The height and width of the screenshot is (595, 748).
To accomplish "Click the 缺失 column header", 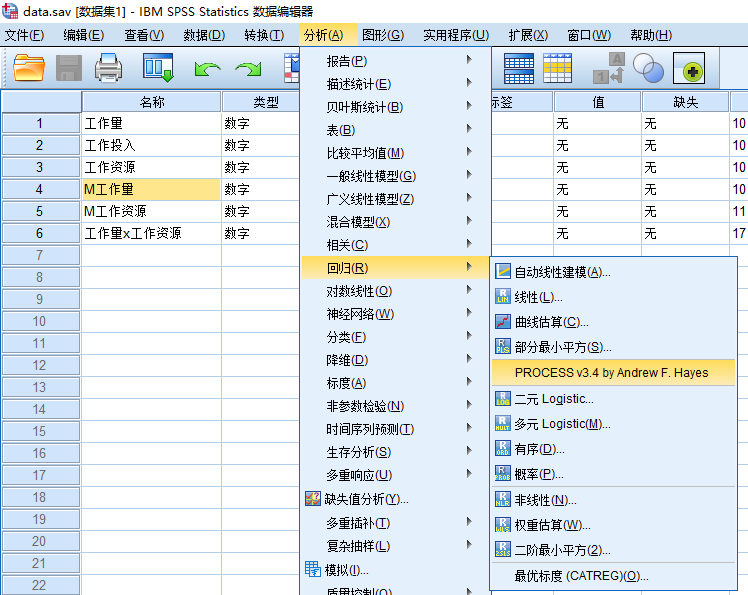I will pyautogui.click(x=686, y=102).
